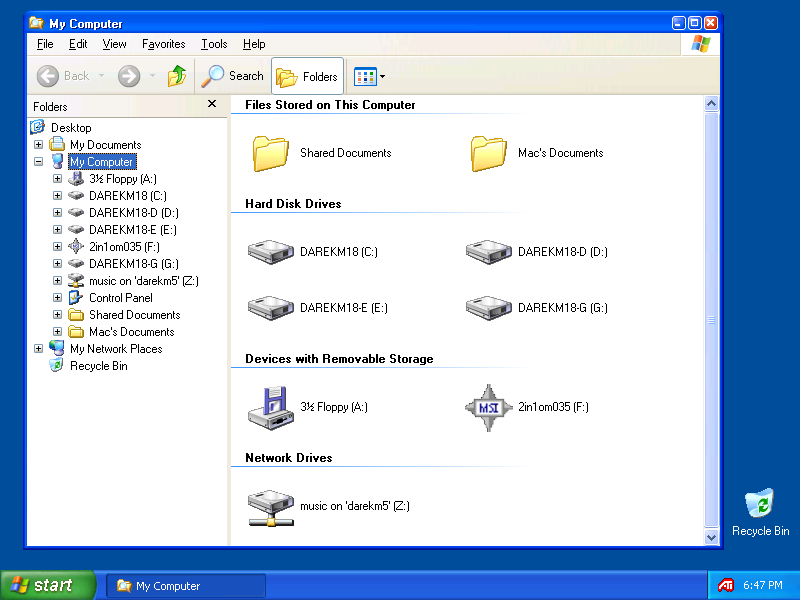Click My Computer taskbar button
Image resolution: width=800 pixels, height=600 pixels.
pyautogui.click(x=186, y=586)
